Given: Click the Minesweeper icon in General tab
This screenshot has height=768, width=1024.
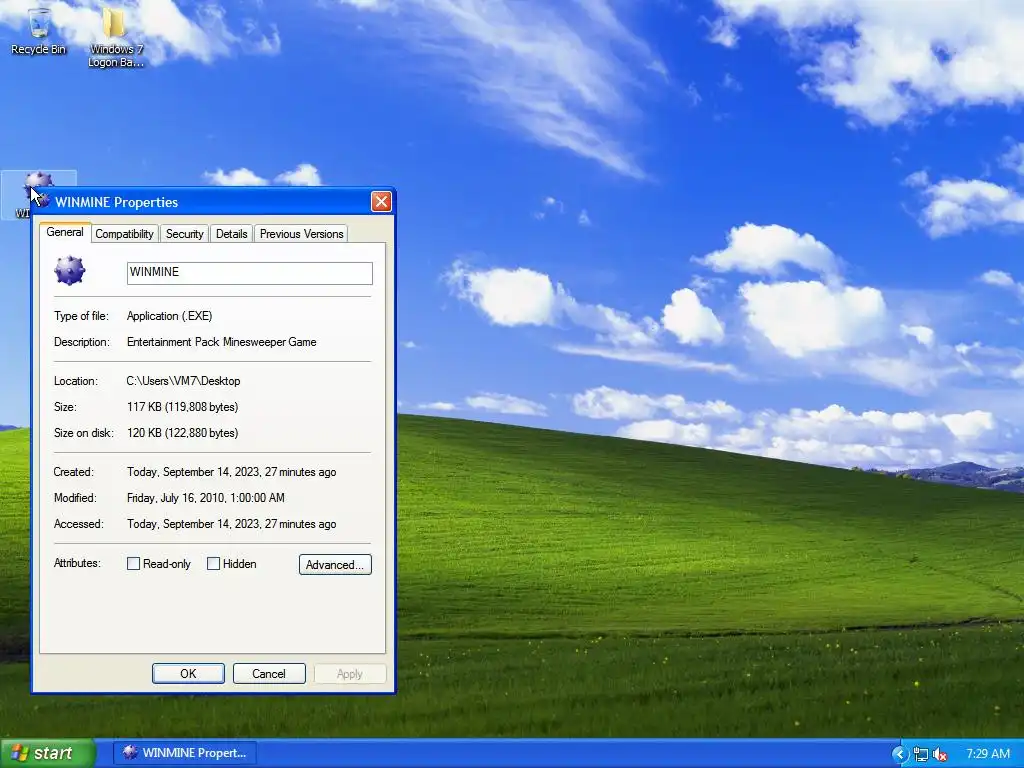Looking at the screenshot, I should (x=70, y=270).
